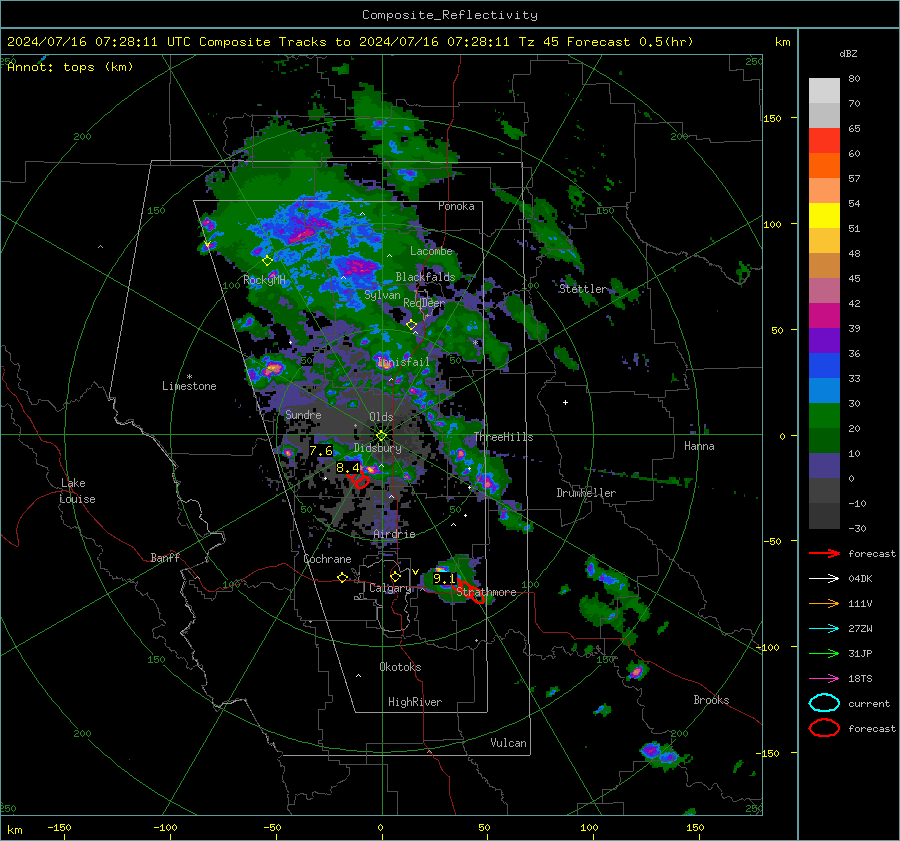The width and height of the screenshot is (900, 841).
Task: Select the yellow 51-54 dBZ color swatch
Action: 824,216
